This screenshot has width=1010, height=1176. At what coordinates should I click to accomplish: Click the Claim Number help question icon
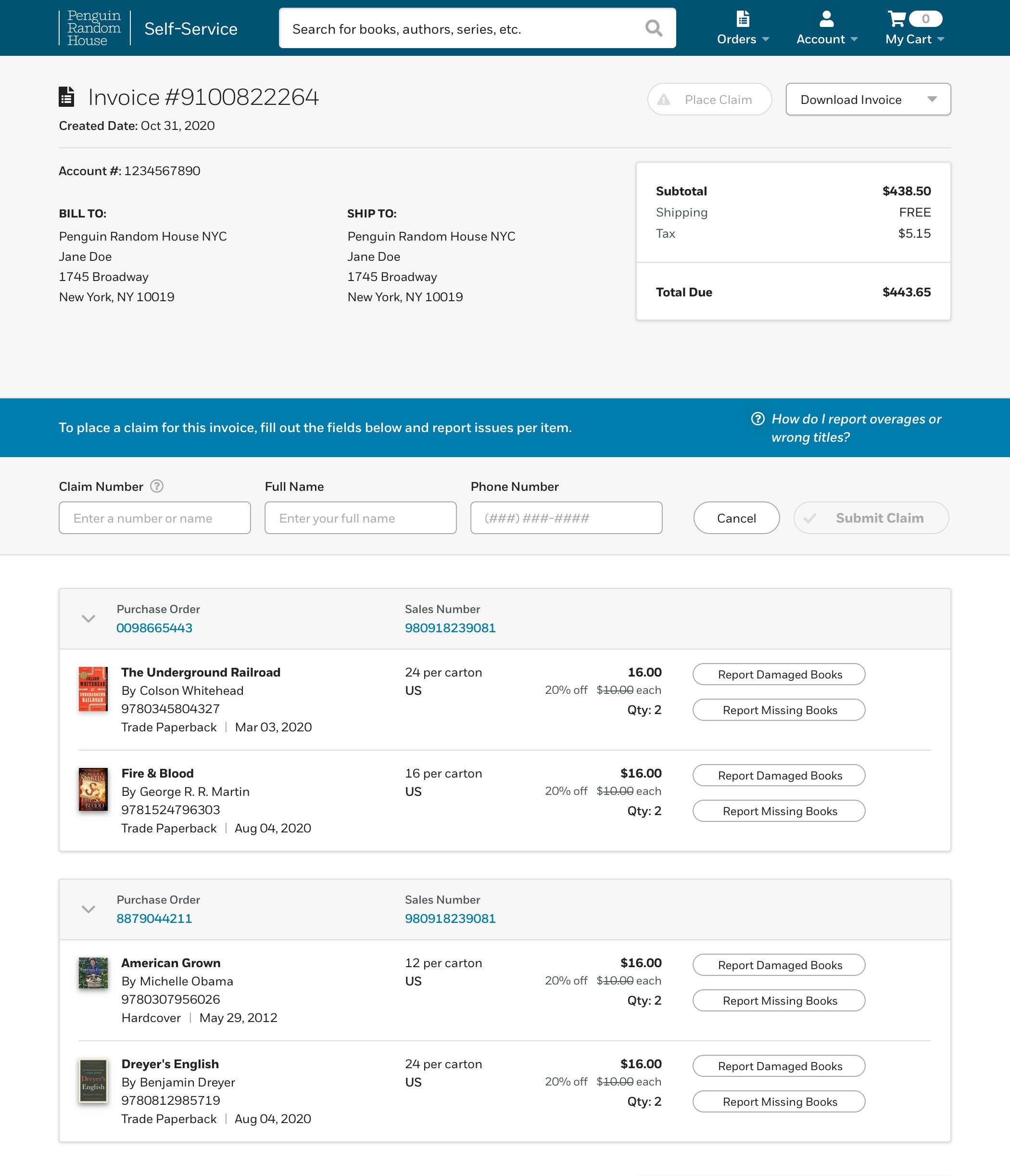157,486
